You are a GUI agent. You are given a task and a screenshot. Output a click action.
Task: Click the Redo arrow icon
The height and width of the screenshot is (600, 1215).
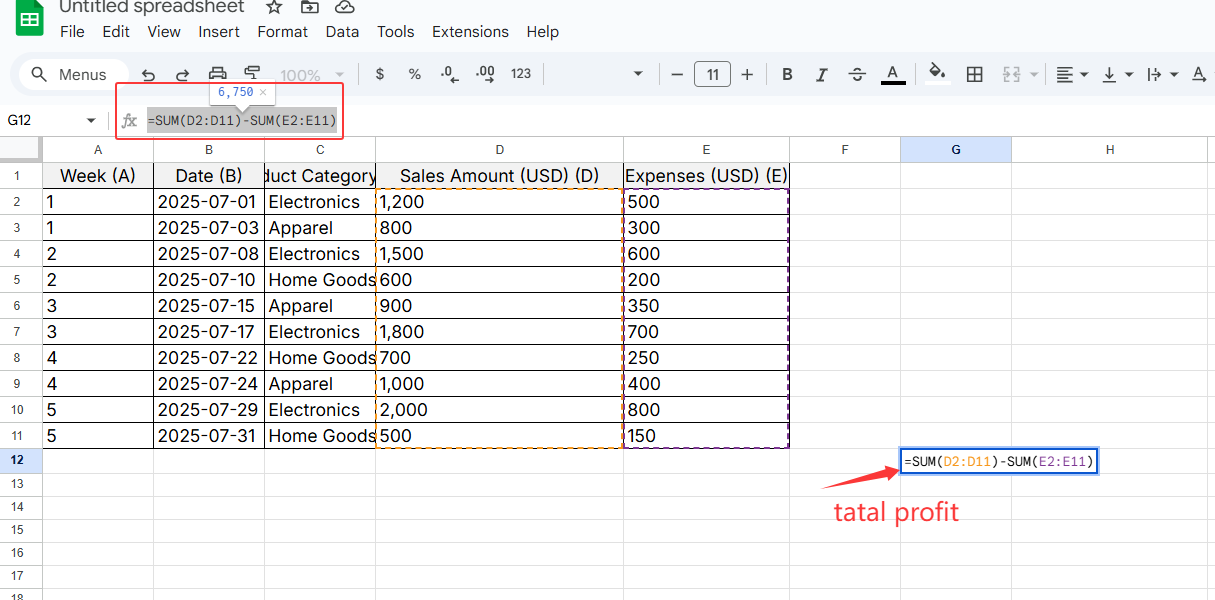182,74
